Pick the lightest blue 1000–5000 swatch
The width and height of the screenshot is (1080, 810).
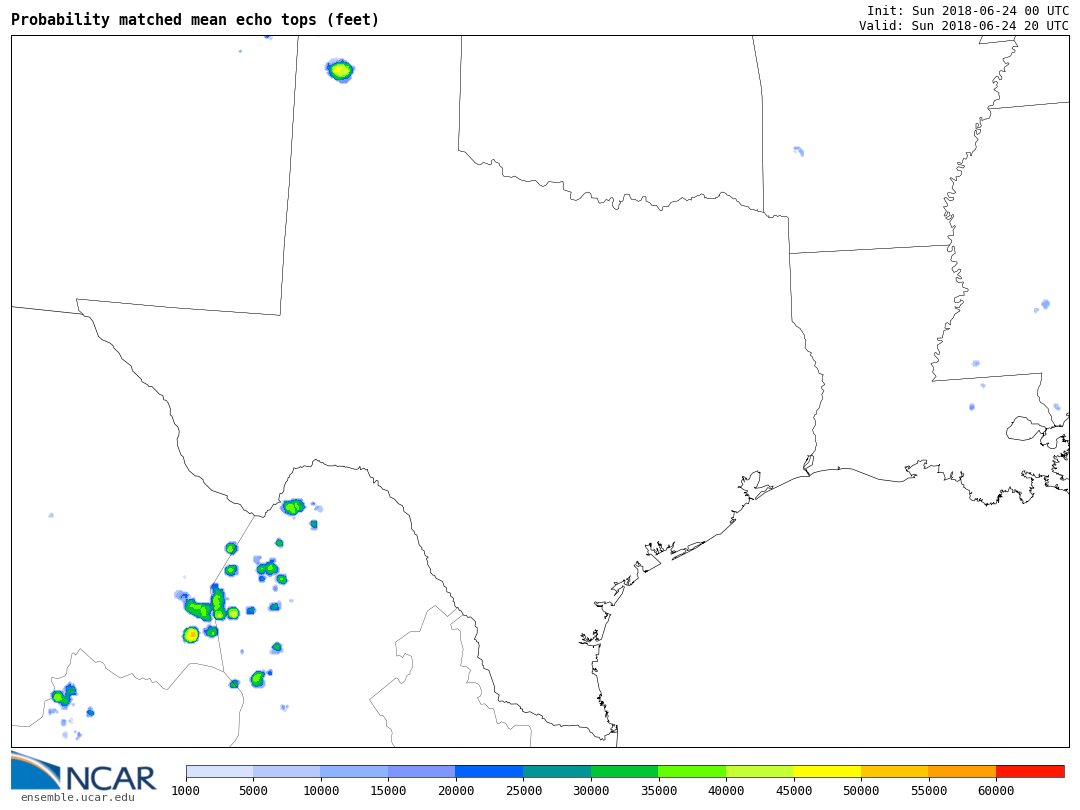pos(219,772)
